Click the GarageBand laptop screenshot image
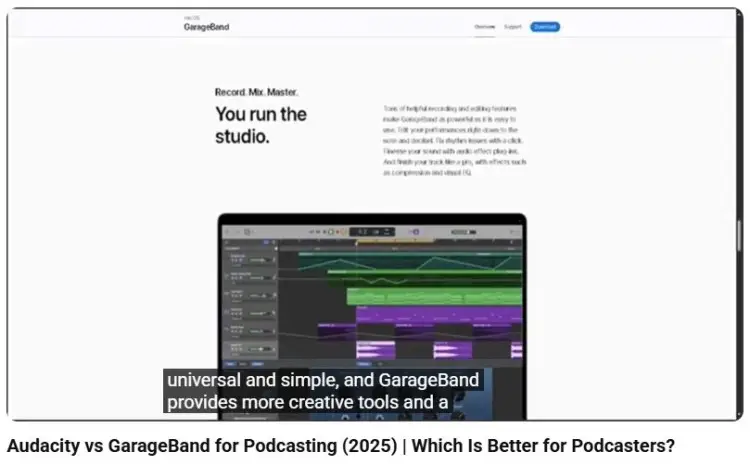 (372, 317)
